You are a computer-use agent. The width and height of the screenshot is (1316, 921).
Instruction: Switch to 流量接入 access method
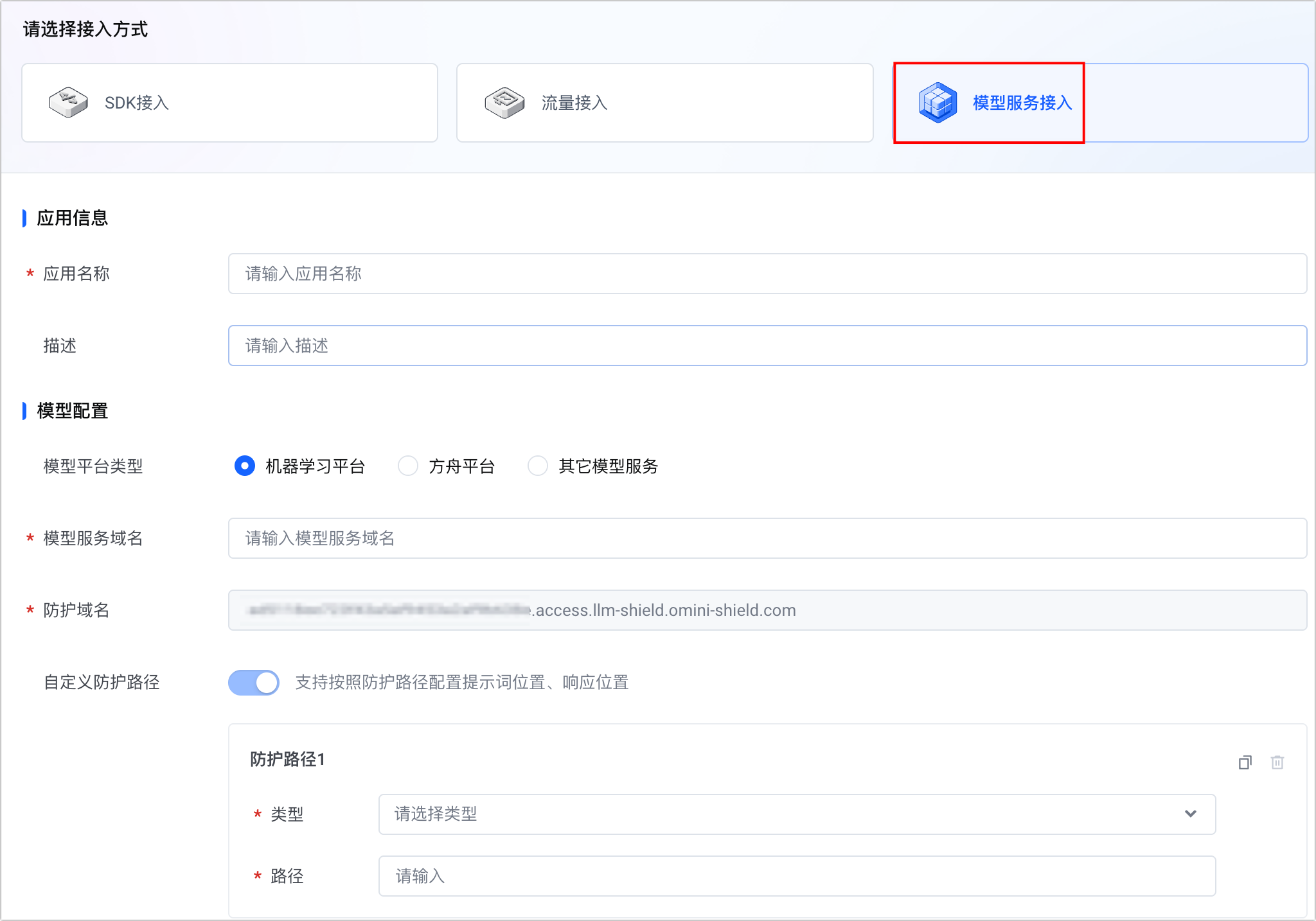574,103
